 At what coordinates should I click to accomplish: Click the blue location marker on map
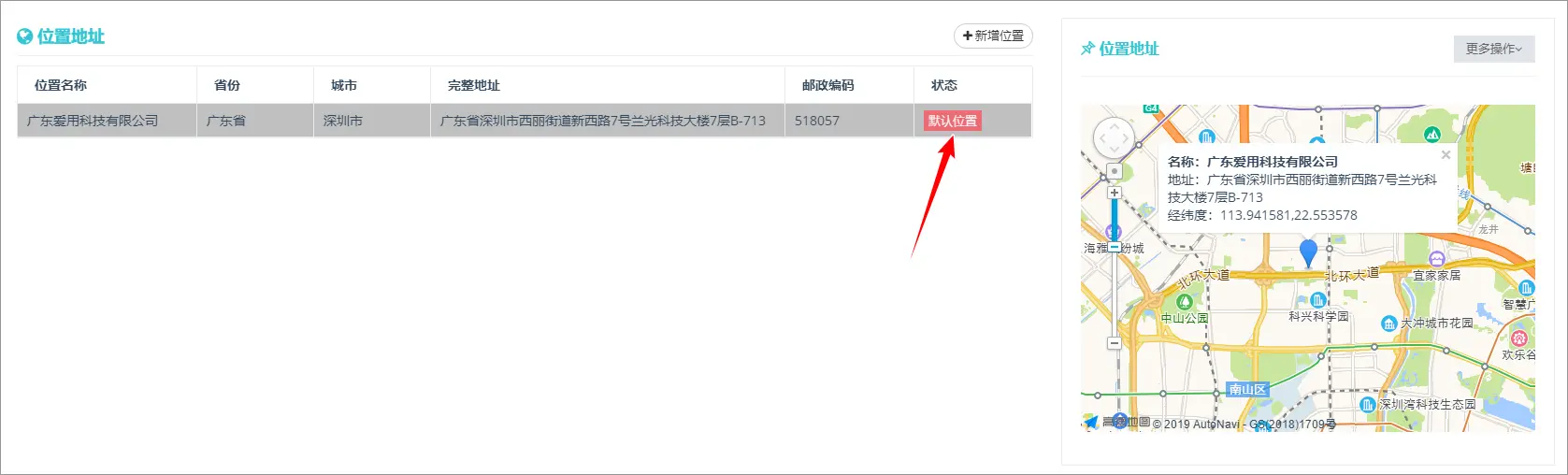pyautogui.click(x=1308, y=252)
